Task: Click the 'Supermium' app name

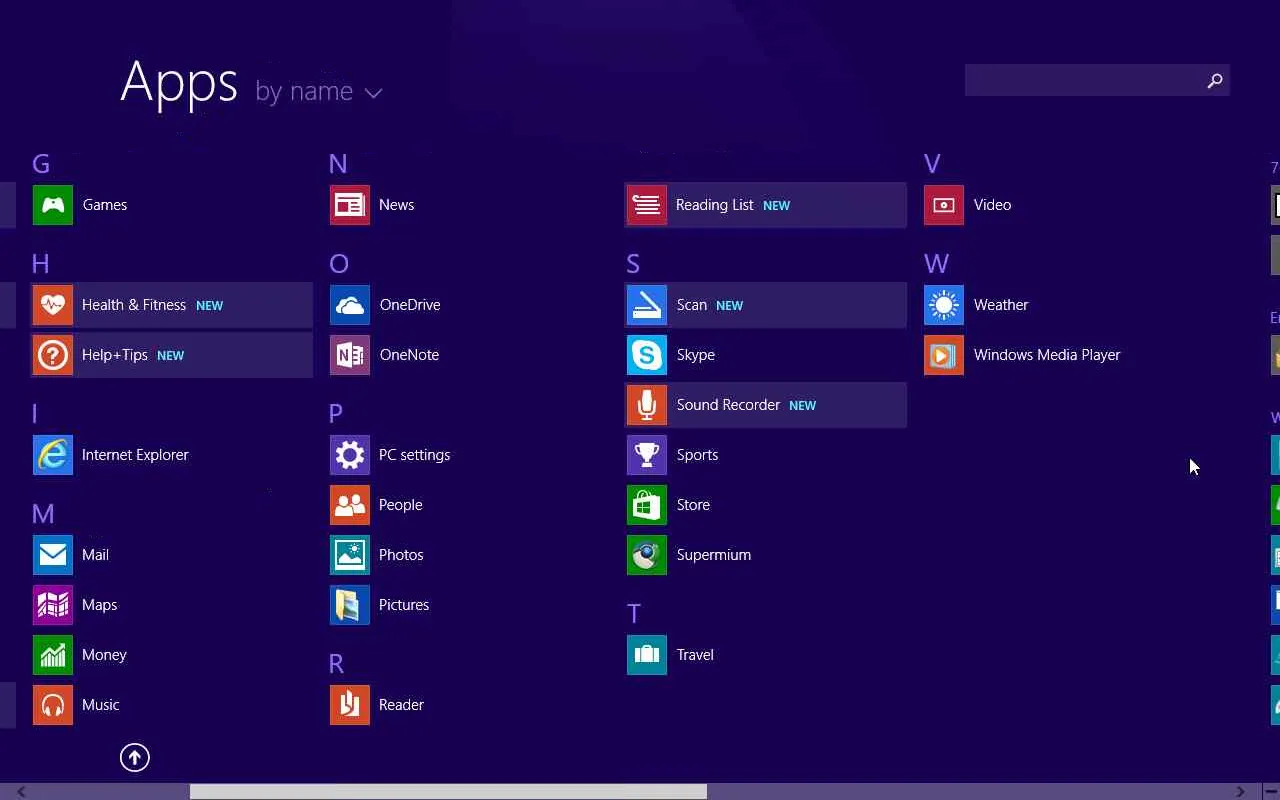Action: [x=714, y=555]
